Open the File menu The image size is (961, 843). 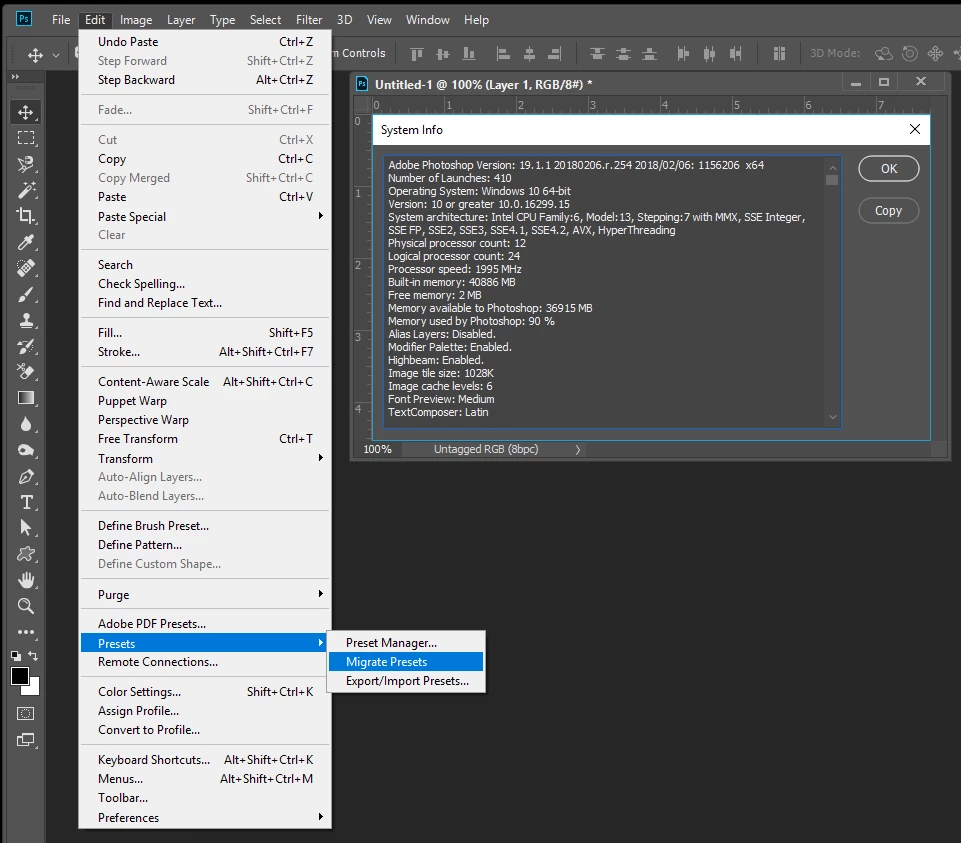pyautogui.click(x=61, y=20)
